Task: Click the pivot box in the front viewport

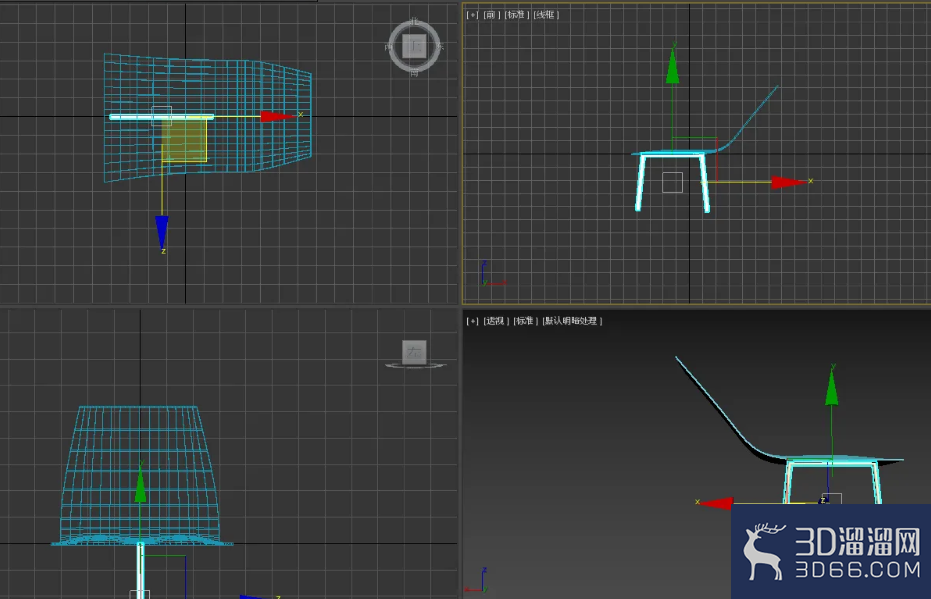Action: click(672, 182)
